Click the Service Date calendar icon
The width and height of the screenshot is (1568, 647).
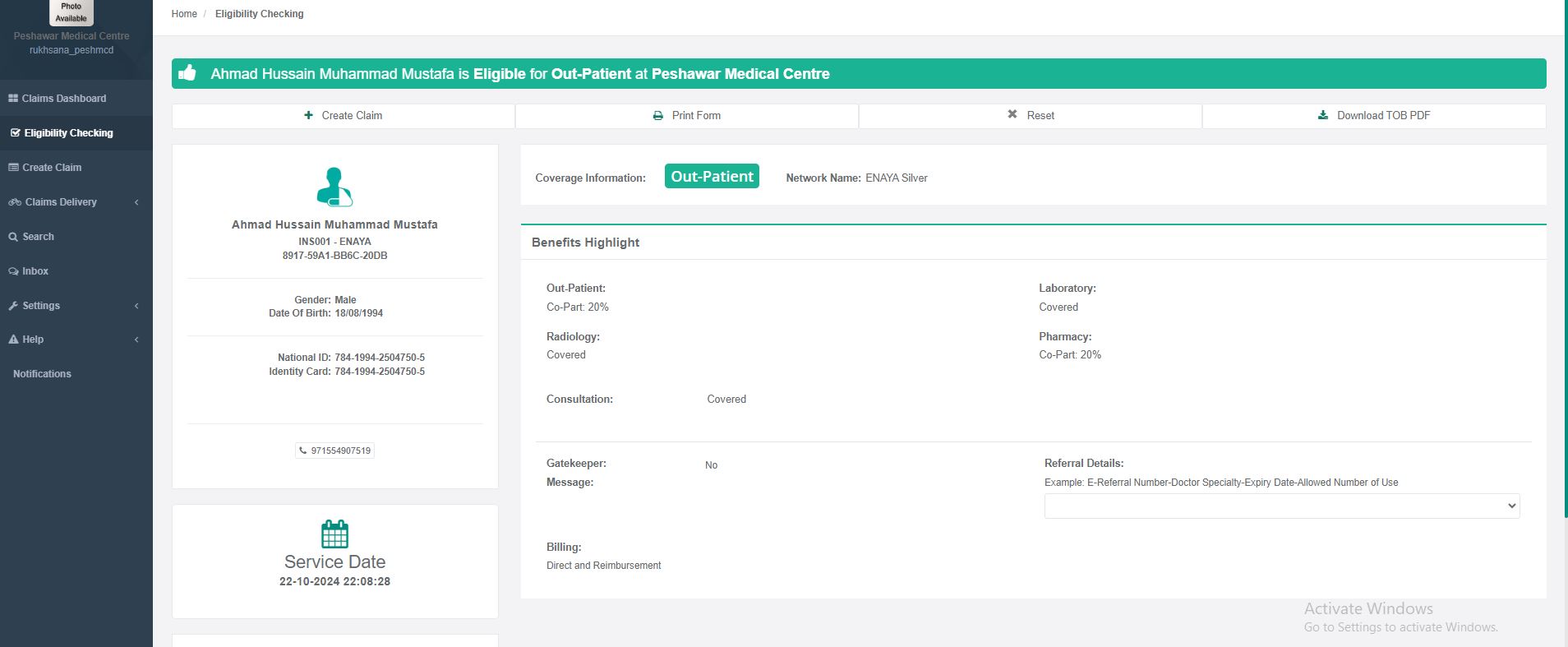point(334,534)
